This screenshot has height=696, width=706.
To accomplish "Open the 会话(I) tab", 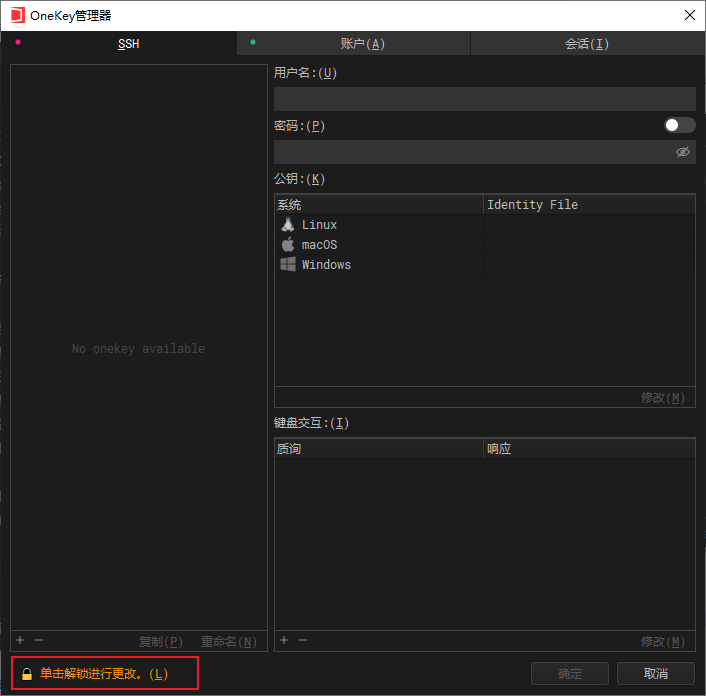I will pos(587,44).
